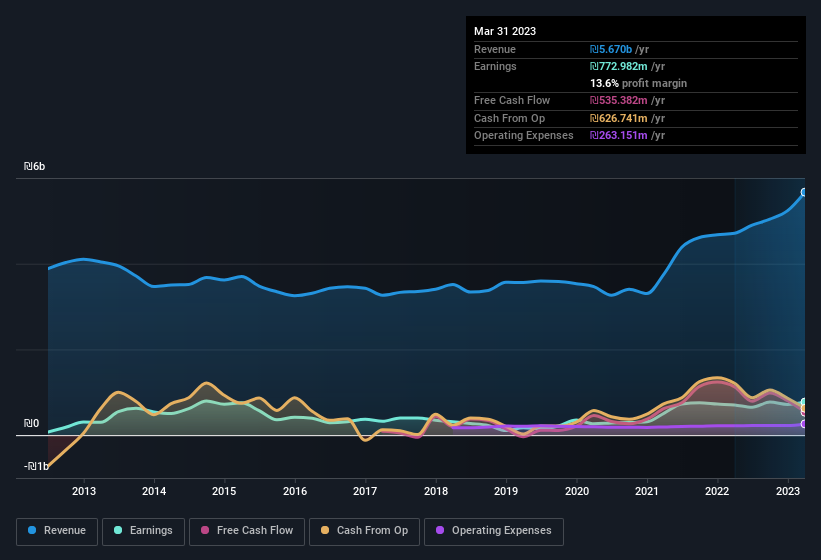Click the teal Earnings endpoint marker
Viewport: 821px width, 560px height.
(x=804, y=402)
